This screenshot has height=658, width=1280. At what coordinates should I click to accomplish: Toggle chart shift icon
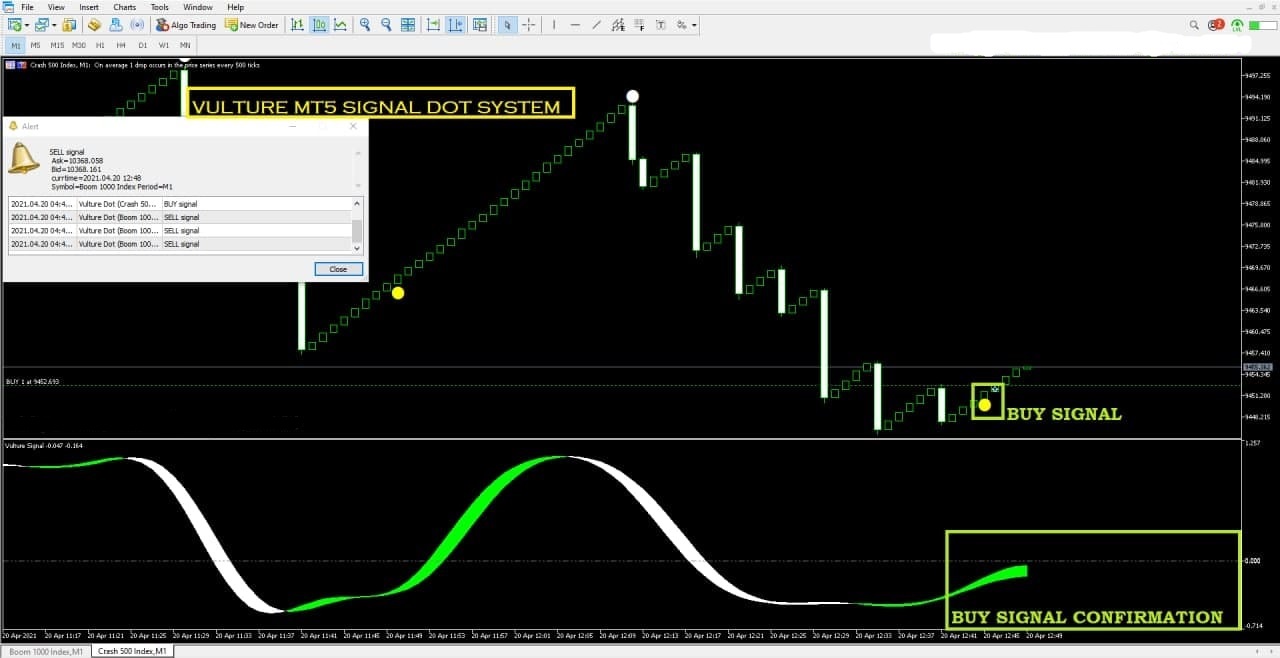455,24
